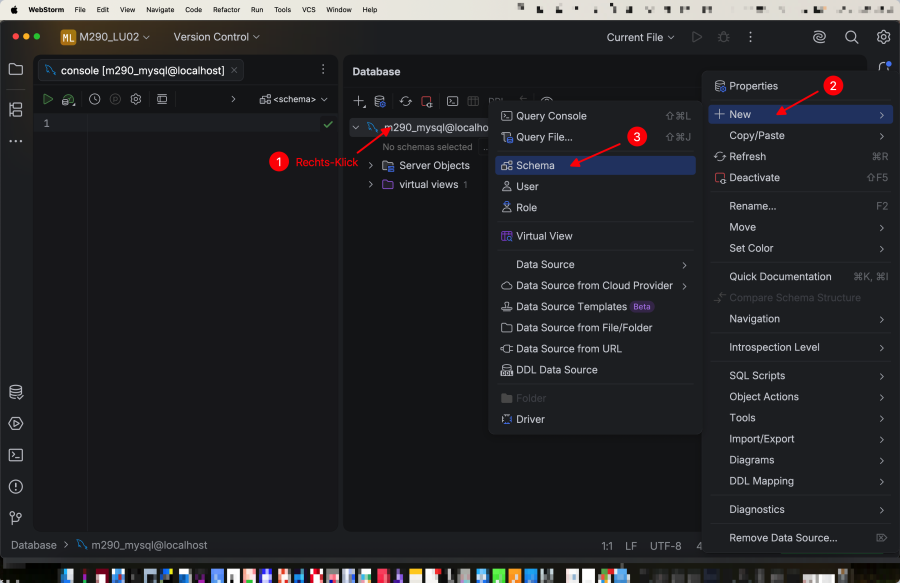Open the AI Assistant spiral icon
The image size is (900, 583).
coord(819,37)
